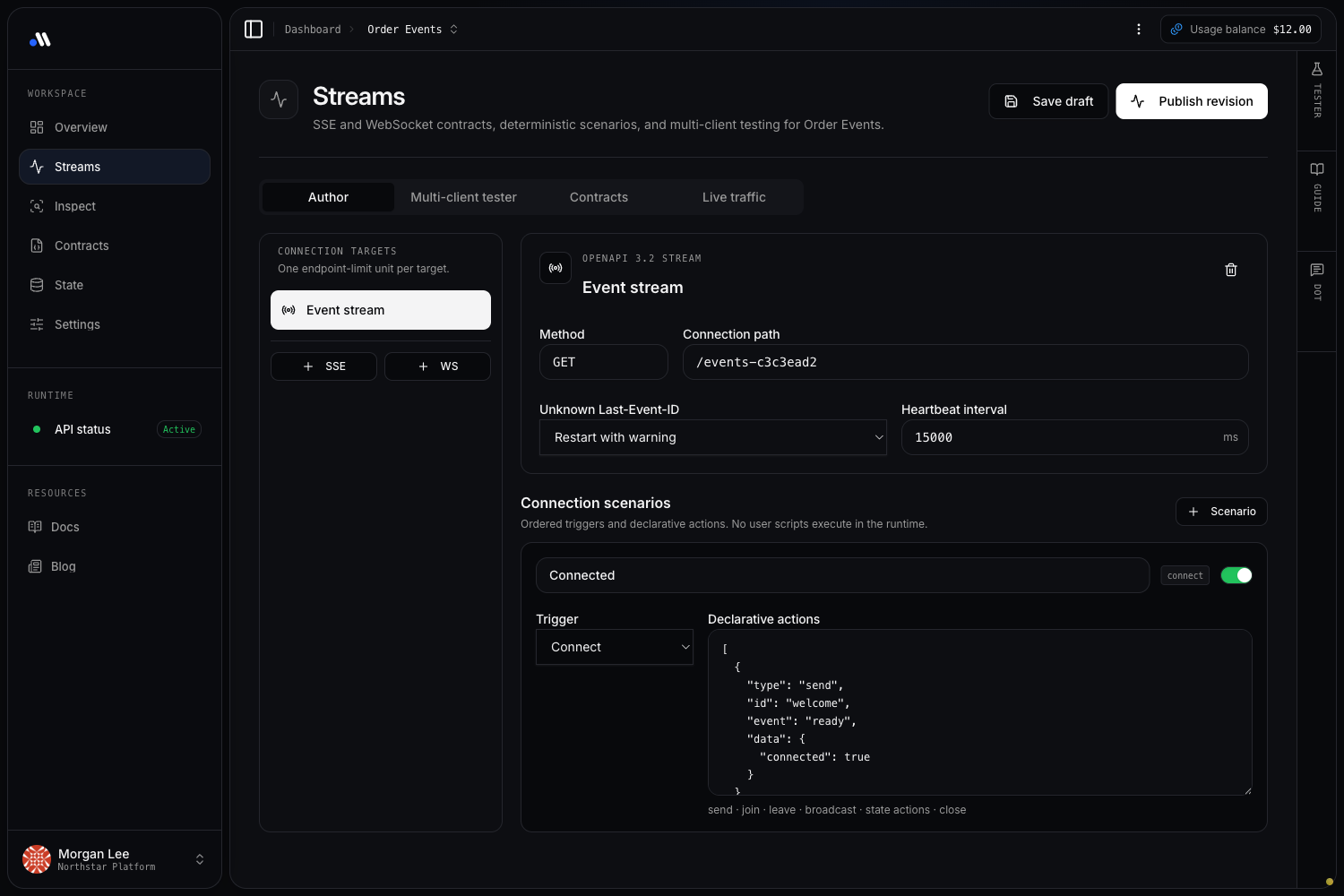
Task: Switch to Live traffic tab
Action: tap(734, 197)
